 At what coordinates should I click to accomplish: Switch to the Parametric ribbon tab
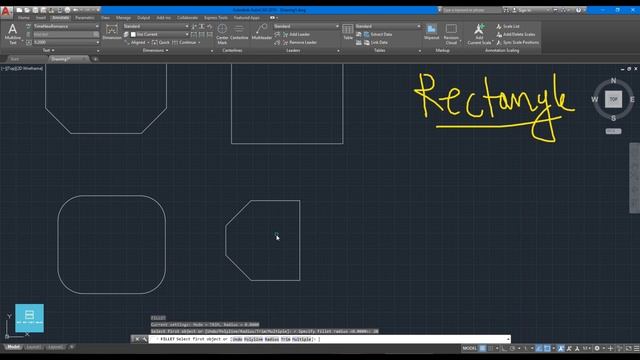[85, 18]
